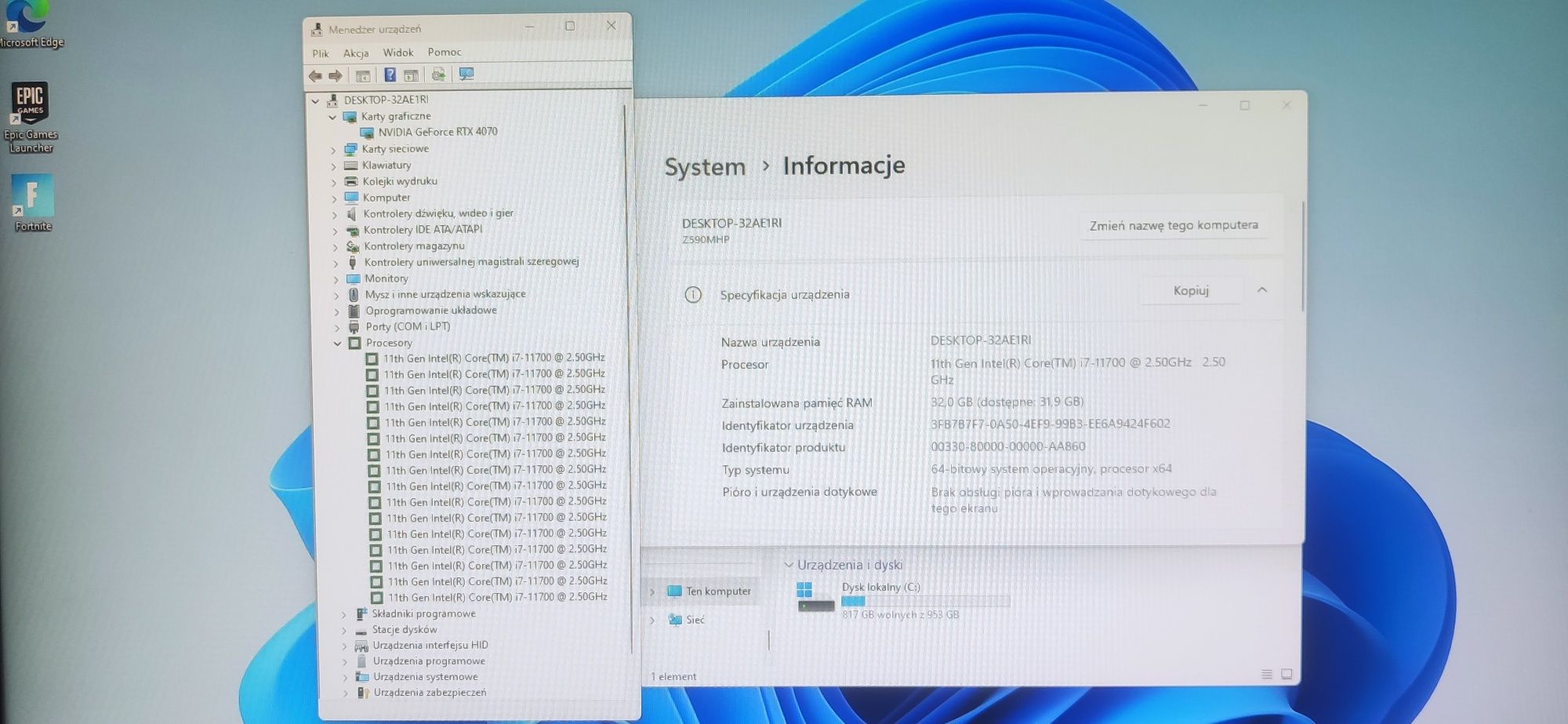Select the Kolejki wydruku printer icon
Image resolution: width=1568 pixels, height=724 pixels.
[351, 181]
